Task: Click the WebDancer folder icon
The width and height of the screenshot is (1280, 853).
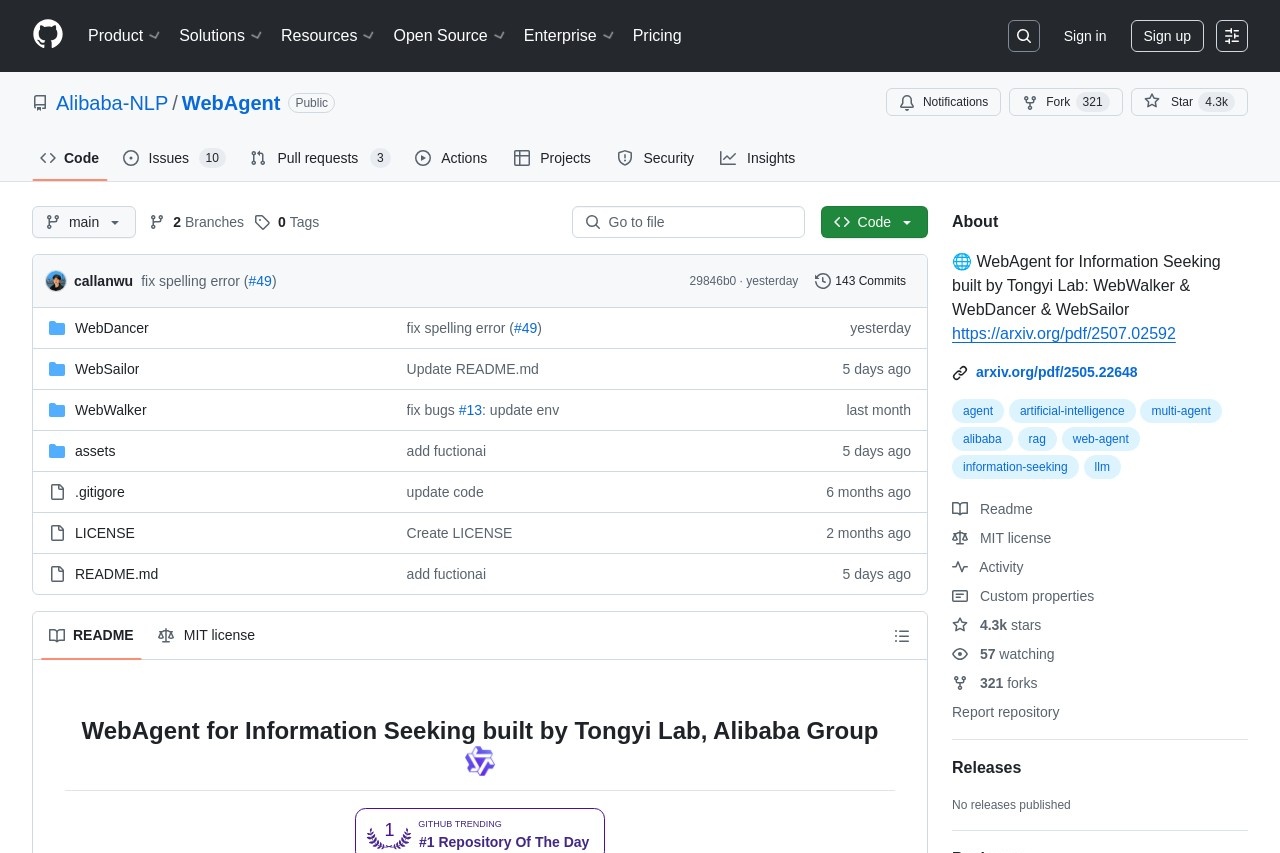Action: click(x=57, y=328)
